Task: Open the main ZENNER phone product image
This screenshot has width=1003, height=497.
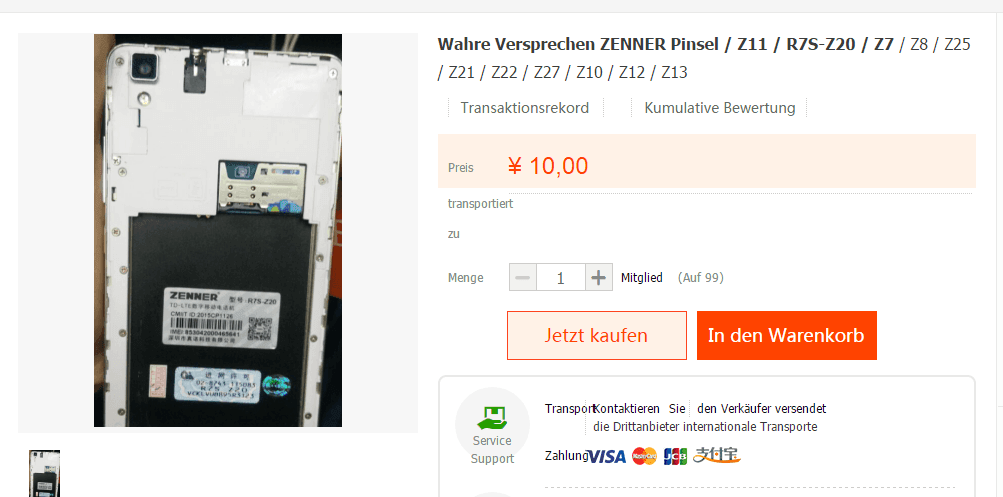Action: (x=218, y=231)
